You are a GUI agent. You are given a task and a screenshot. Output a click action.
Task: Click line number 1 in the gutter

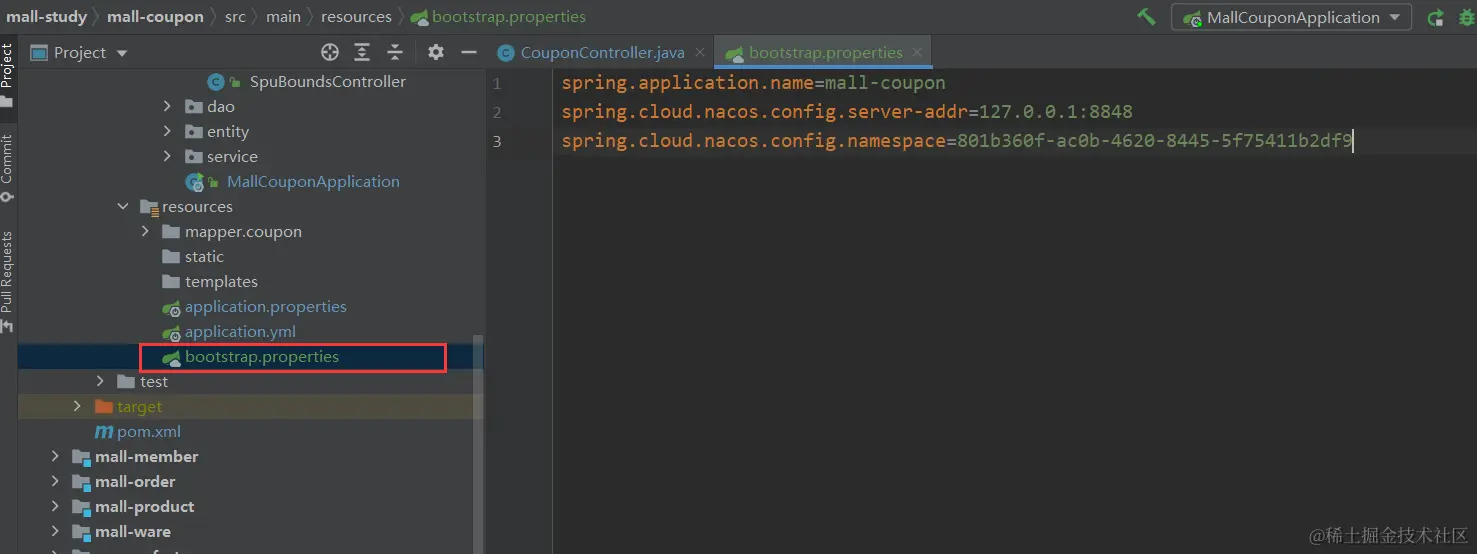click(497, 83)
